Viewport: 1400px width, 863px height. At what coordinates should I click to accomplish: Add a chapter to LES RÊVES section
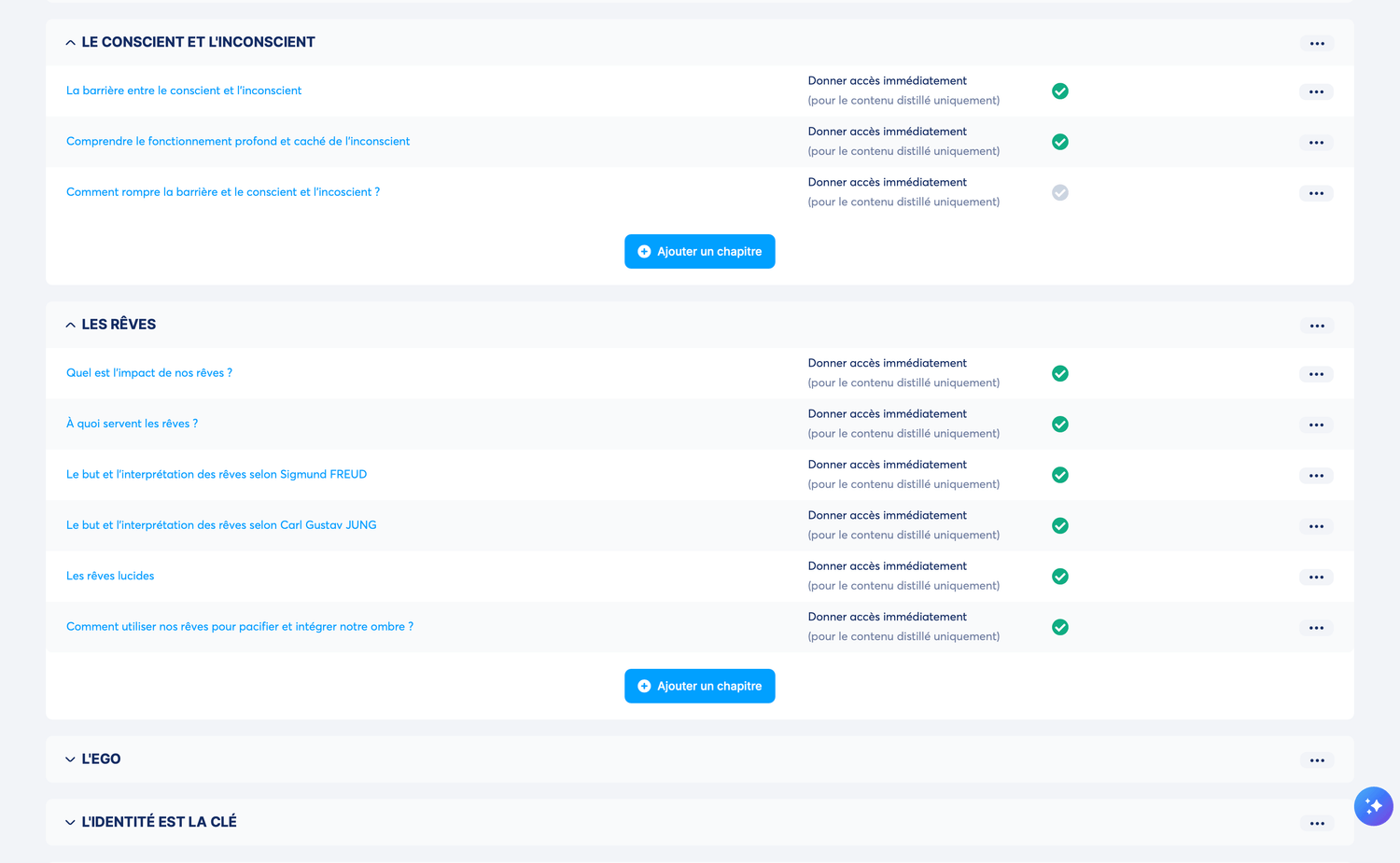(700, 686)
